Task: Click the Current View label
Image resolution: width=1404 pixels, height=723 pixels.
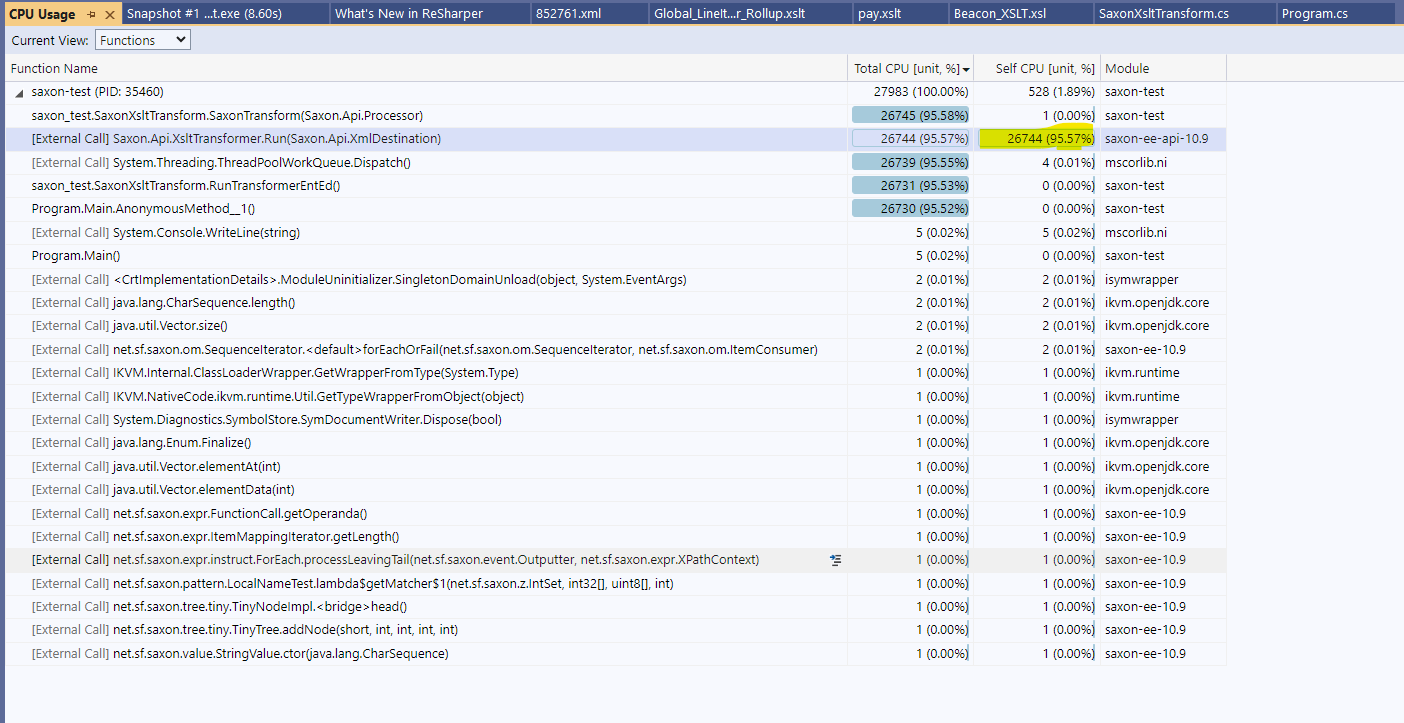Action: pyautogui.click(x=49, y=40)
